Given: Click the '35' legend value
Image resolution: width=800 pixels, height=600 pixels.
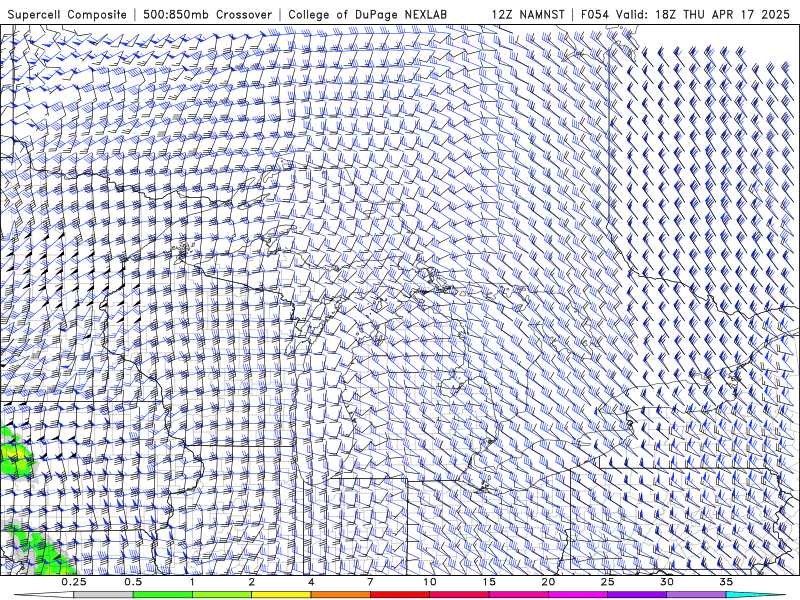Looking at the screenshot, I should point(726,582).
